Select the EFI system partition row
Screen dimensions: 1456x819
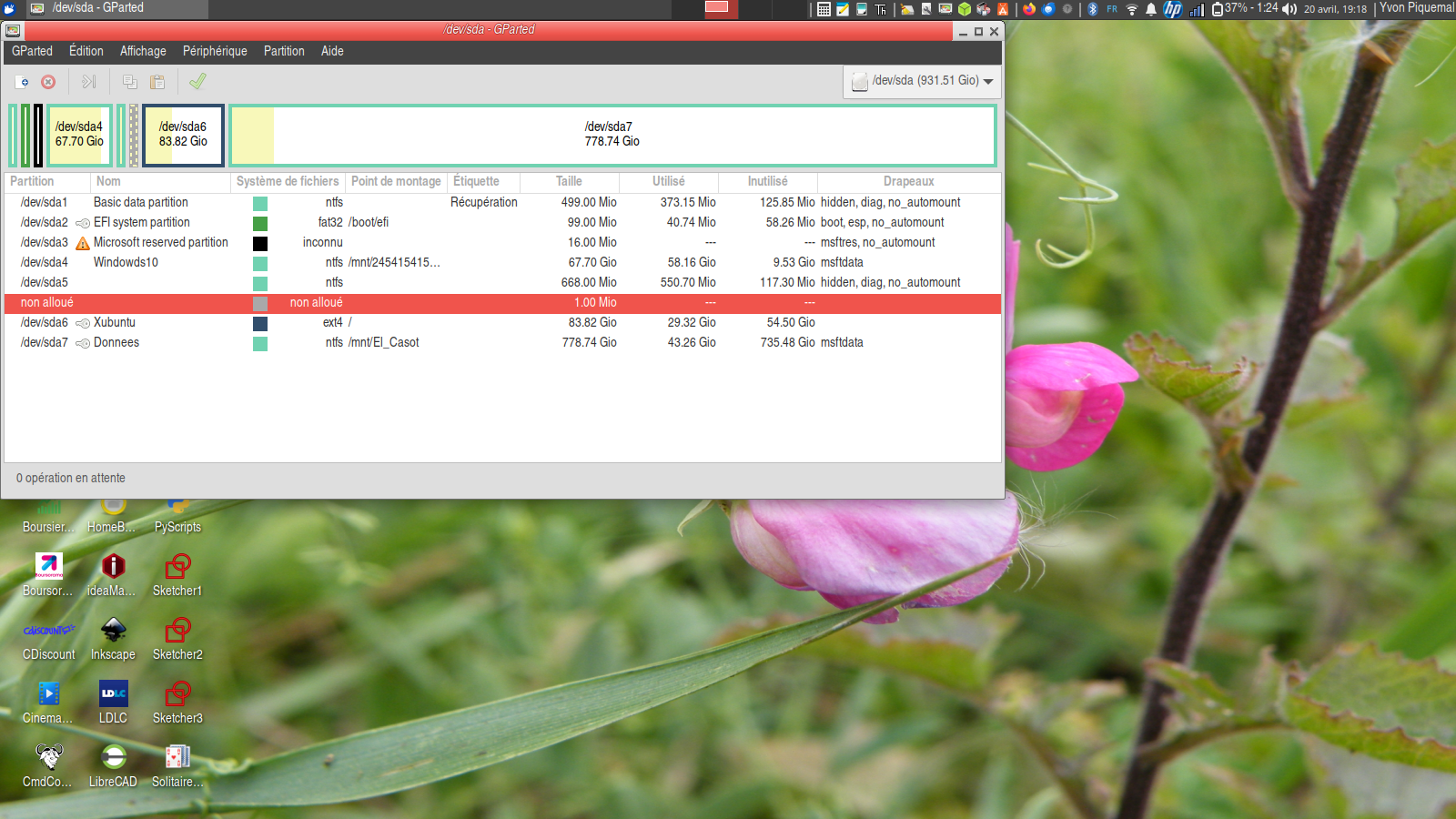[x=503, y=223]
